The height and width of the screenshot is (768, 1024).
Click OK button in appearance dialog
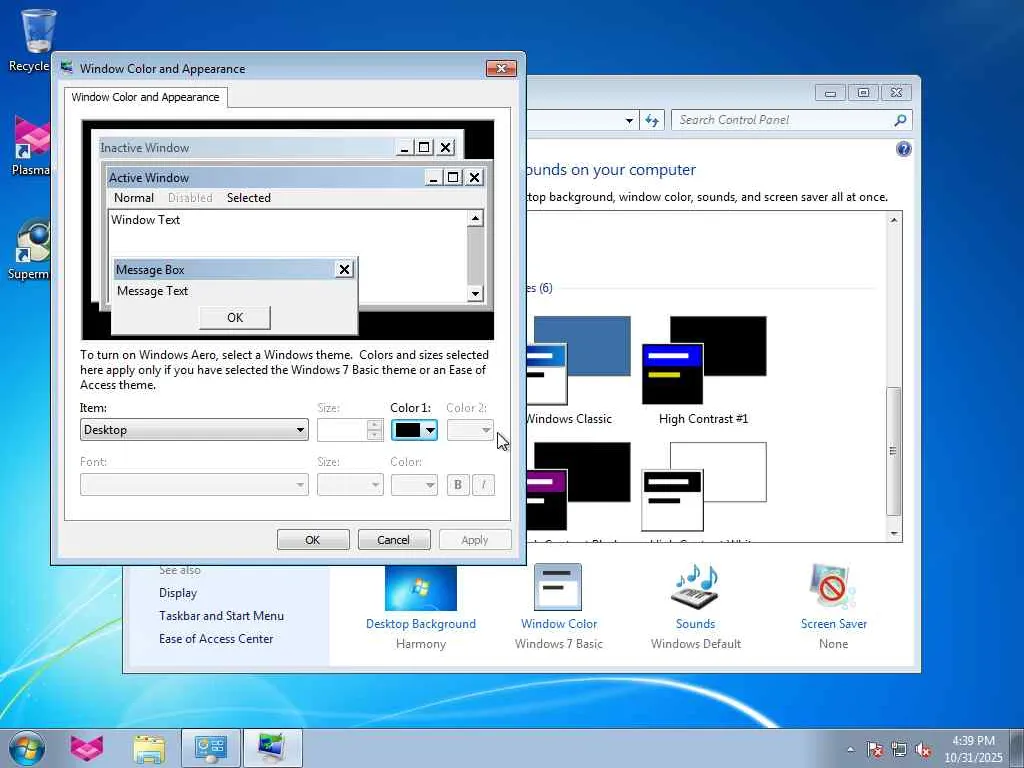point(313,540)
